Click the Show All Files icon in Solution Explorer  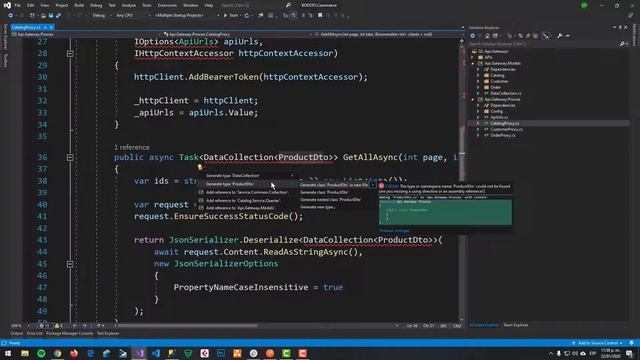[536, 36]
